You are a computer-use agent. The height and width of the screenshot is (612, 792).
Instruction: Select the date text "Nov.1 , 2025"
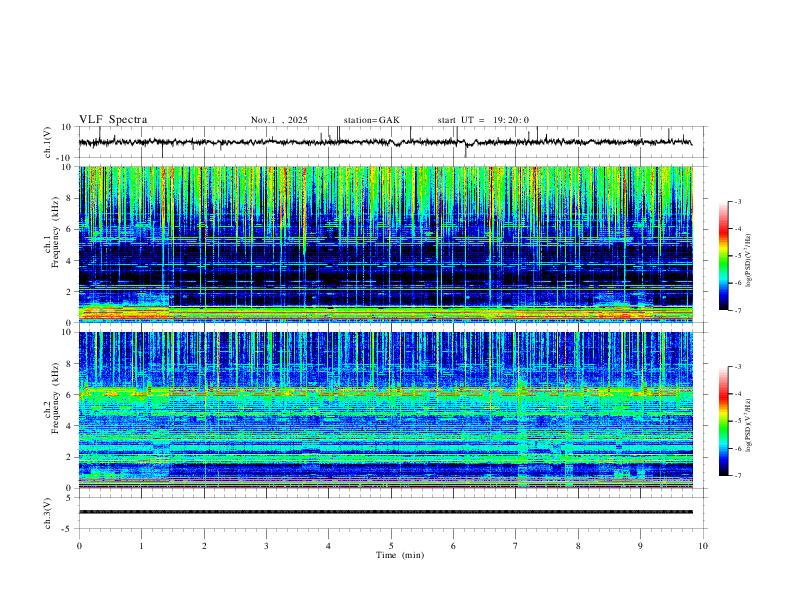(279, 120)
